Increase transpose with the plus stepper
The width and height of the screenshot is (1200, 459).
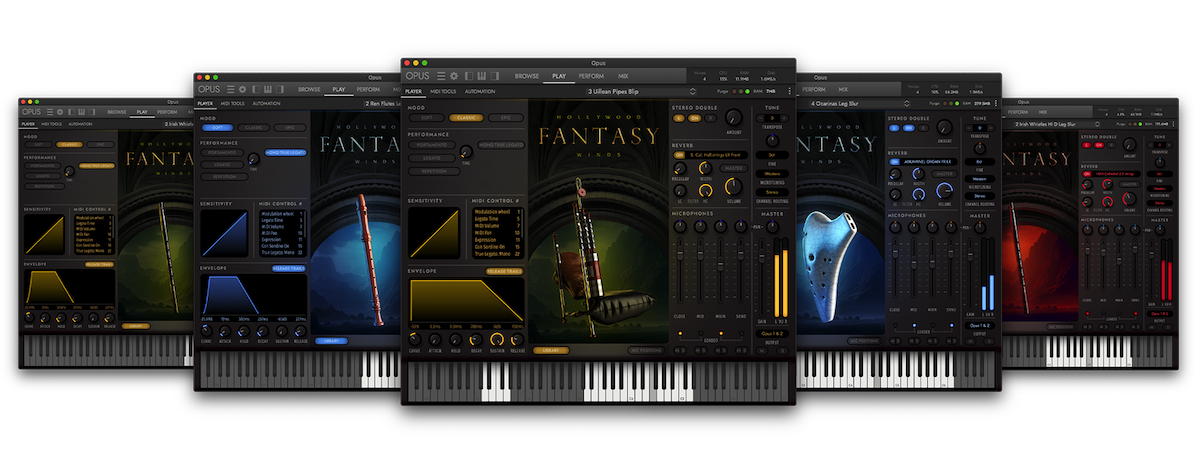[785, 118]
